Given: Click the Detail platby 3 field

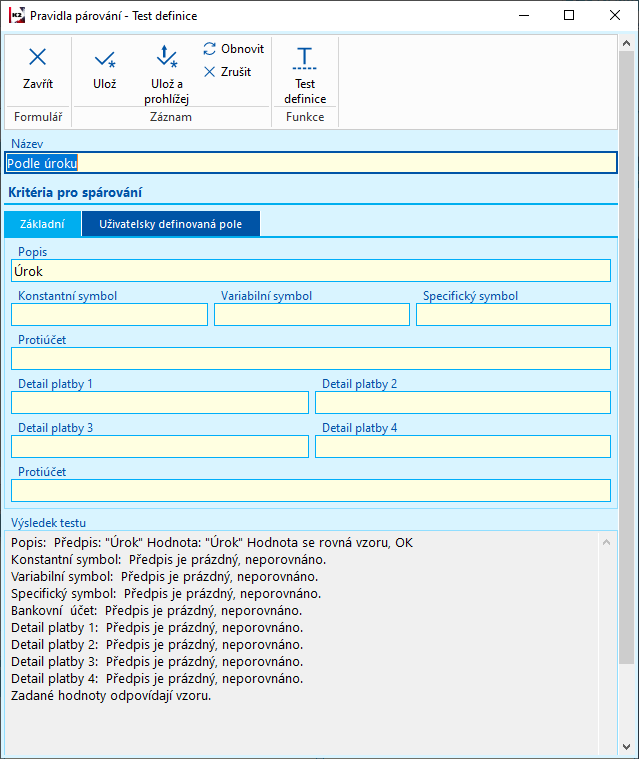Looking at the screenshot, I should pyautogui.click(x=160, y=447).
